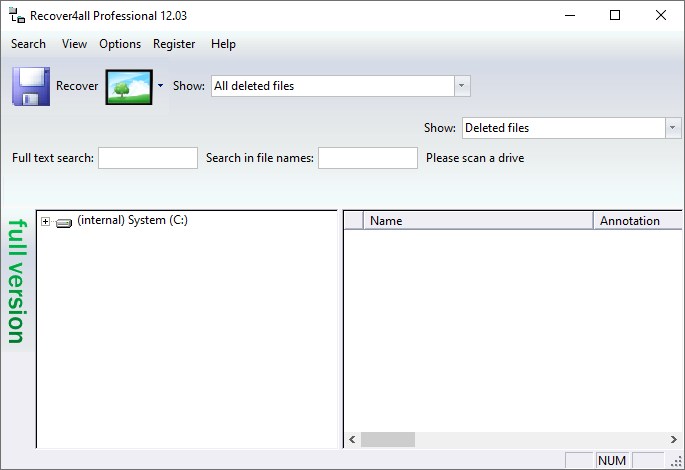This screenshot has height=470, width=685.
Task: Click the Recover button label
Action: 77,86
